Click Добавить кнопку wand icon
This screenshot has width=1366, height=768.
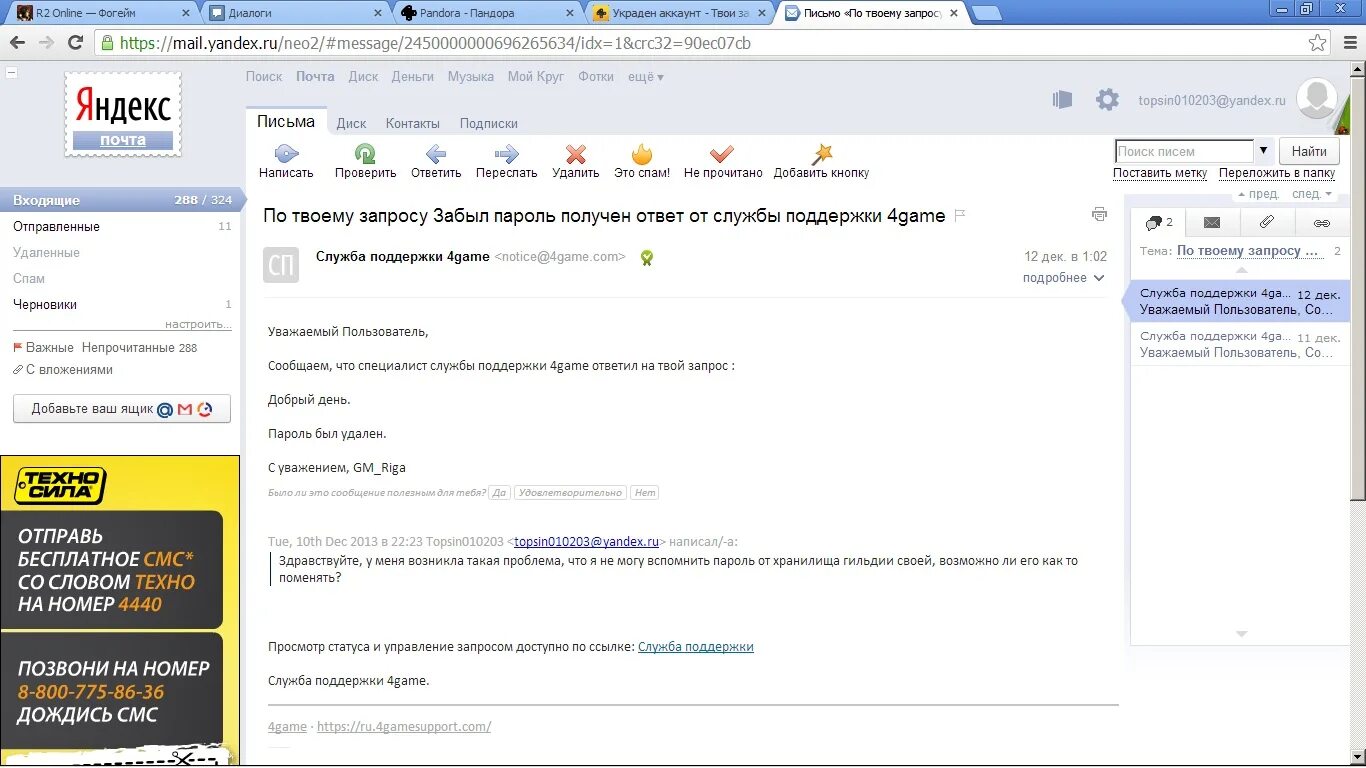tap(822, 154)
